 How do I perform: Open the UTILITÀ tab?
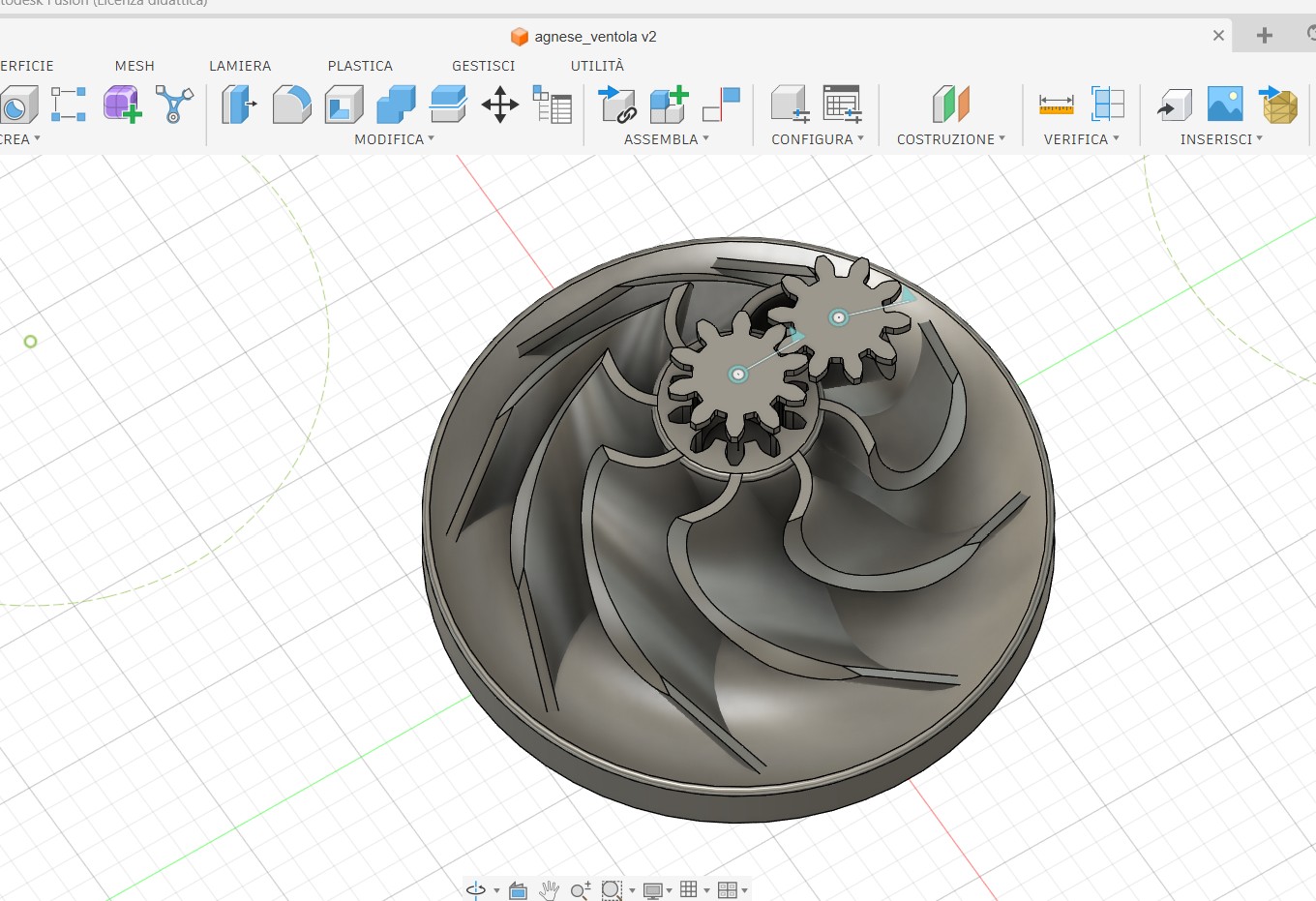pyautogui.click(x=597, y=66)
